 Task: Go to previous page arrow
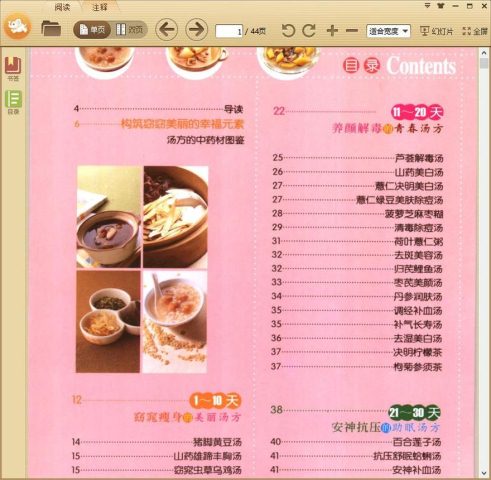(166, 30)
